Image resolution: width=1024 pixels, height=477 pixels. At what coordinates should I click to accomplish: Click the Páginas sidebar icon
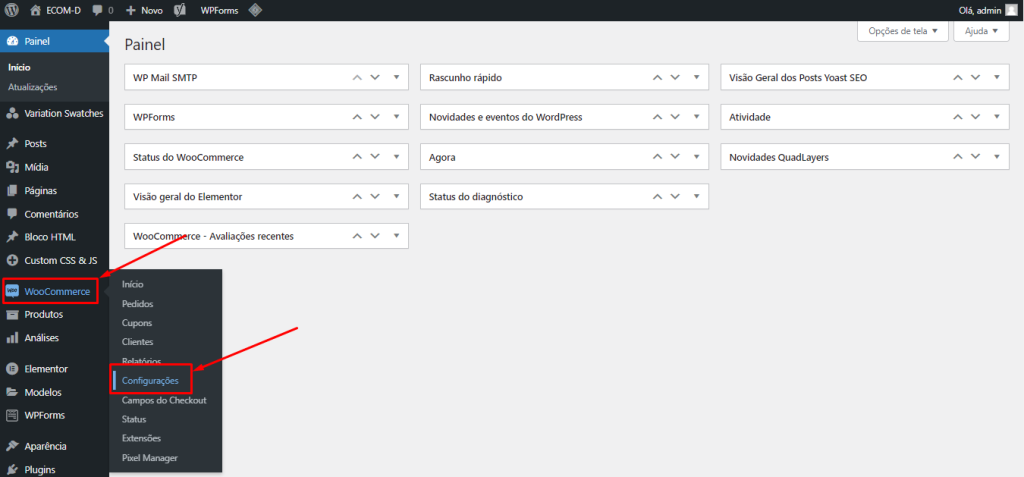point(12,191)
